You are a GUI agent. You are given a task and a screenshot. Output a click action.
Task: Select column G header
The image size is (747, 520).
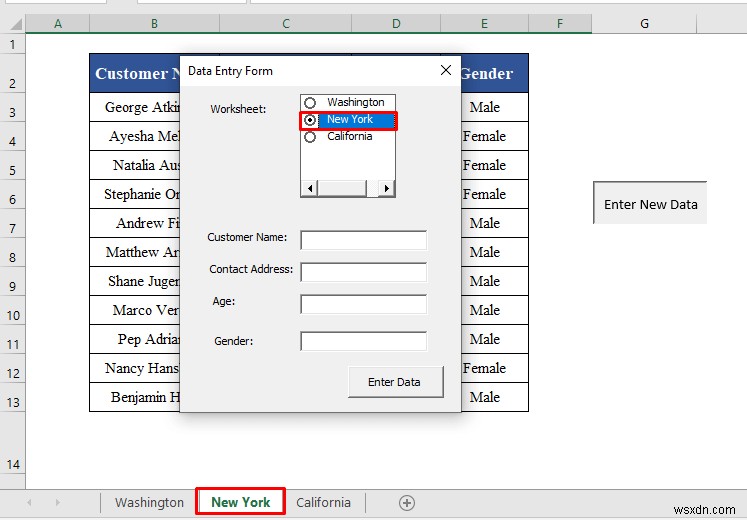644,24
